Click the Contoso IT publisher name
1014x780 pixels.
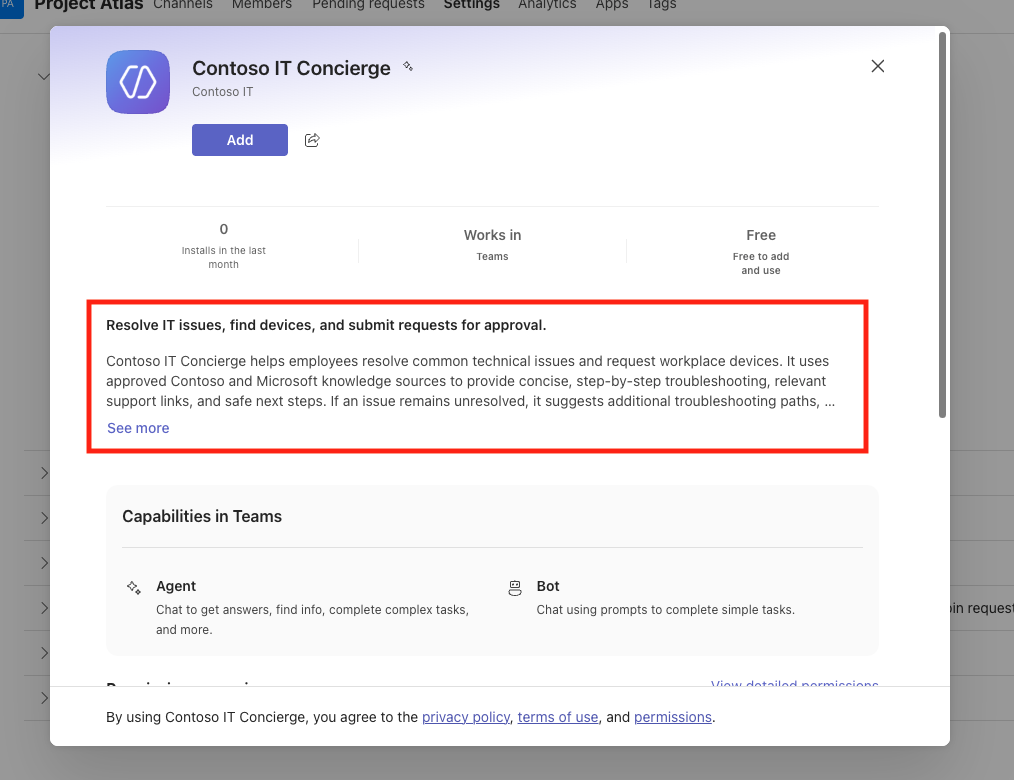(222, 92)
